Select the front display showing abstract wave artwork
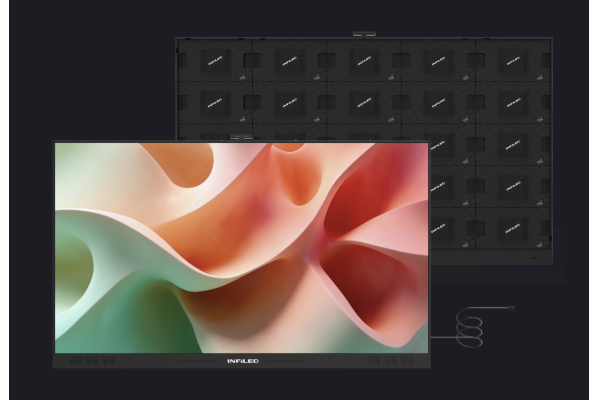Screen dimensions: 600x400 (x=241, y=254)
